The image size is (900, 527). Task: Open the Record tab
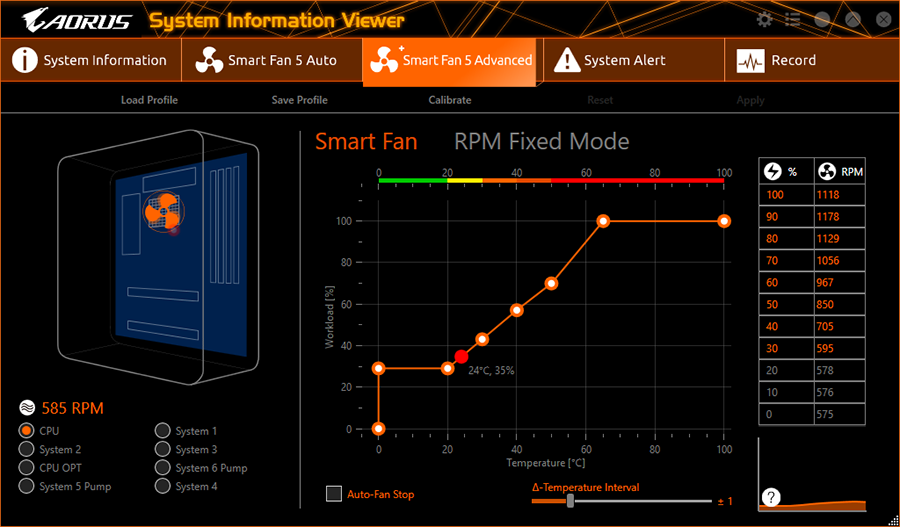pos(811,60)
